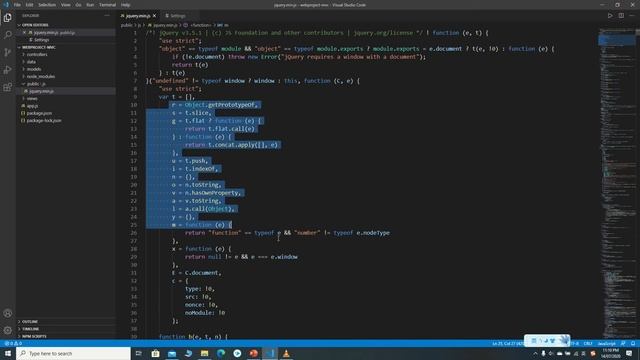Open the notifications bell in status bar

click(x=633, y=344)
